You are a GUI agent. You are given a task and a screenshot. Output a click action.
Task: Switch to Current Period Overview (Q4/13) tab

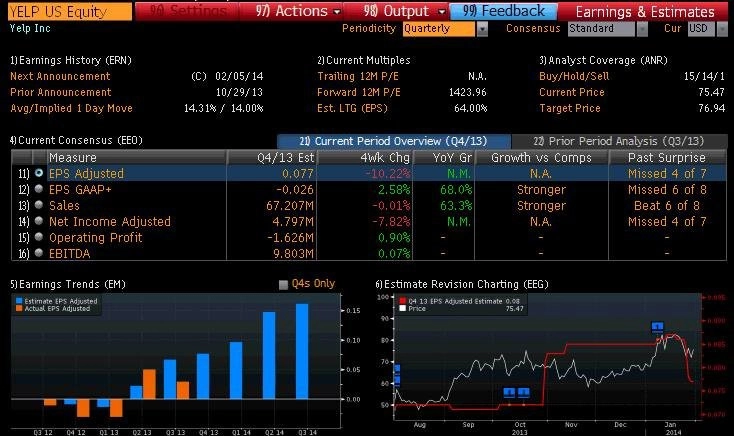click(394, 141)
